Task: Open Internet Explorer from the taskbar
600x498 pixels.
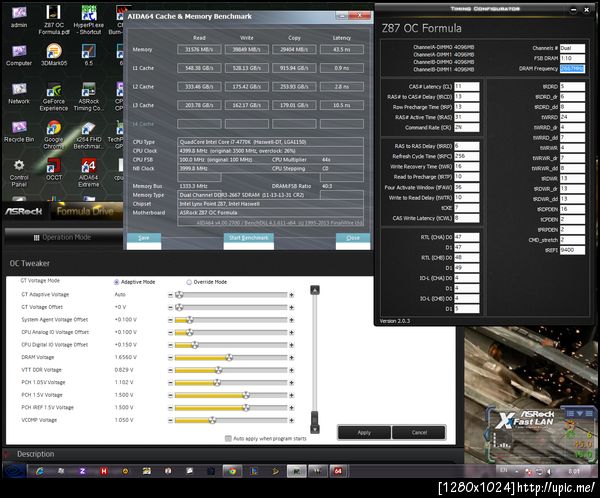Action: click(x=39, y=471)
